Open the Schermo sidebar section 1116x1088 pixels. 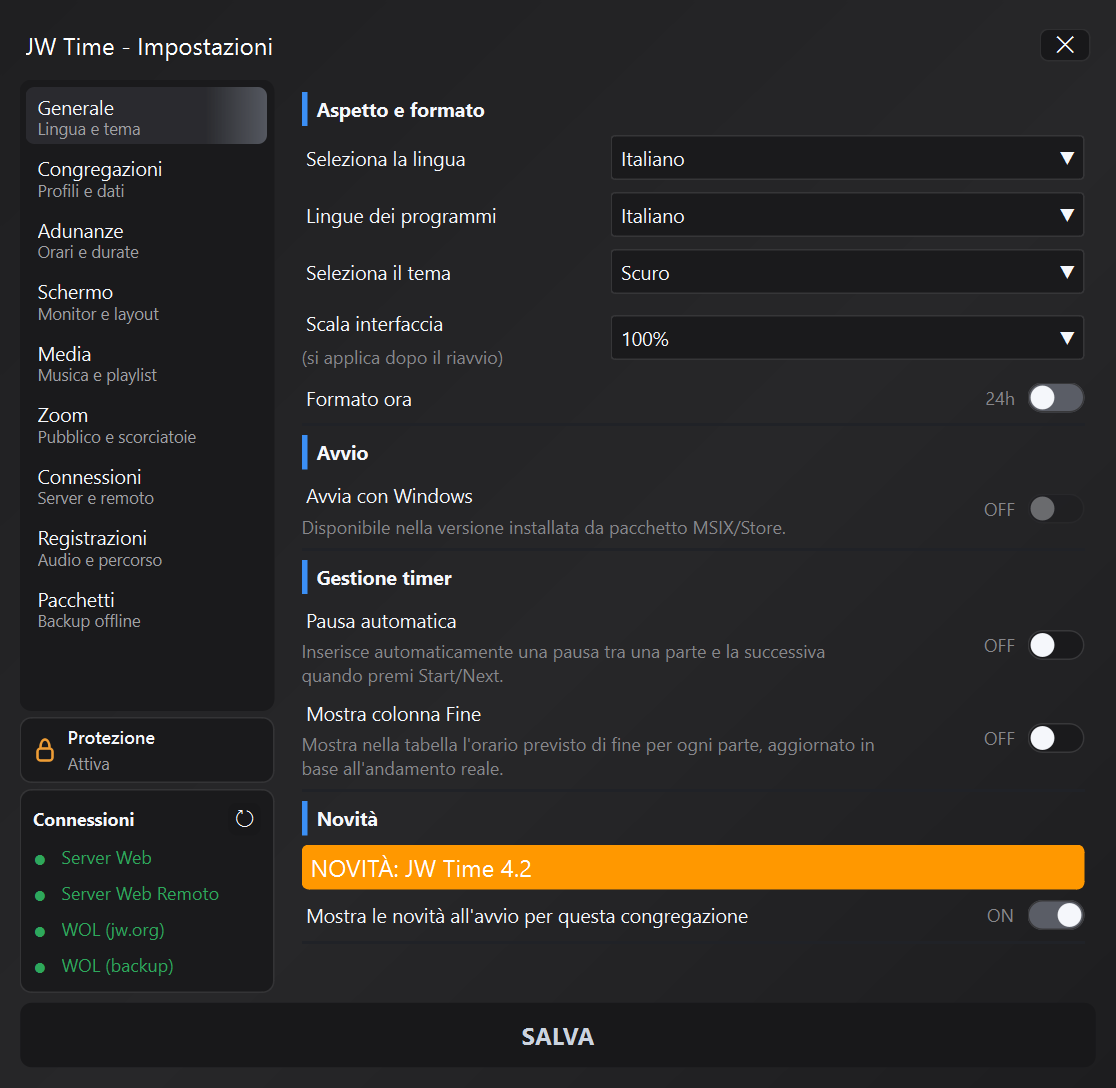tap(147, 302)
